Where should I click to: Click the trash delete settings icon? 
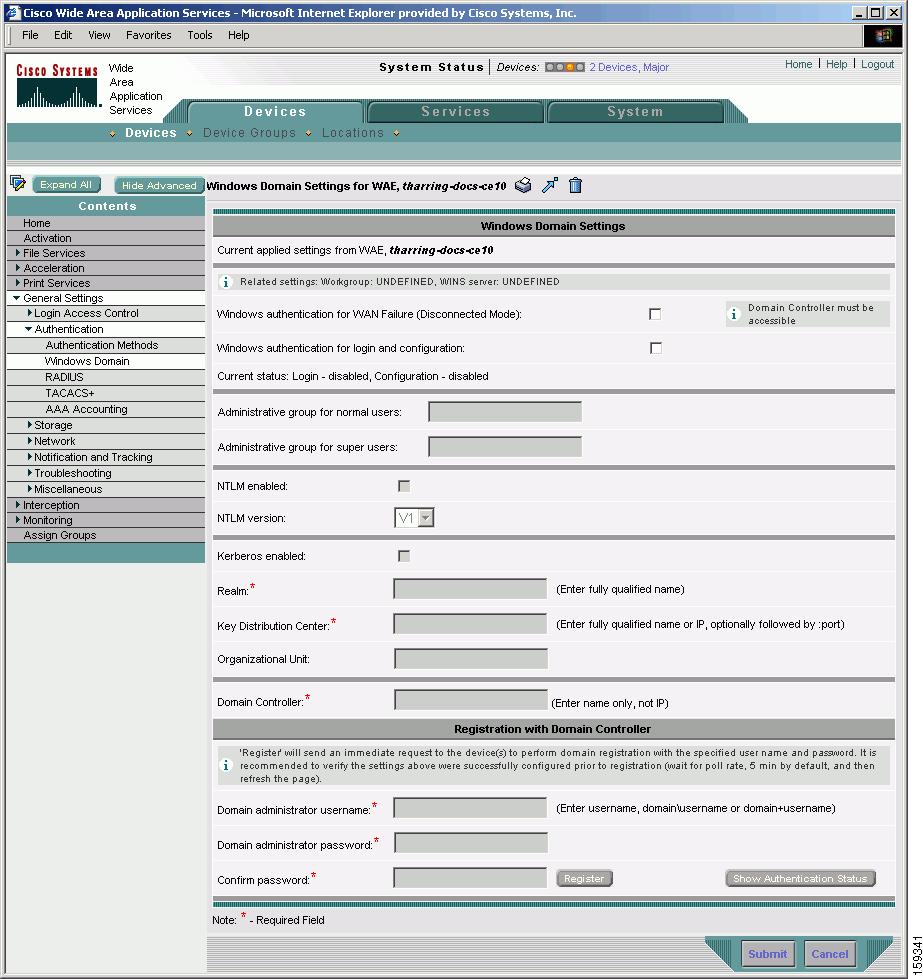[x=575, y=185]
